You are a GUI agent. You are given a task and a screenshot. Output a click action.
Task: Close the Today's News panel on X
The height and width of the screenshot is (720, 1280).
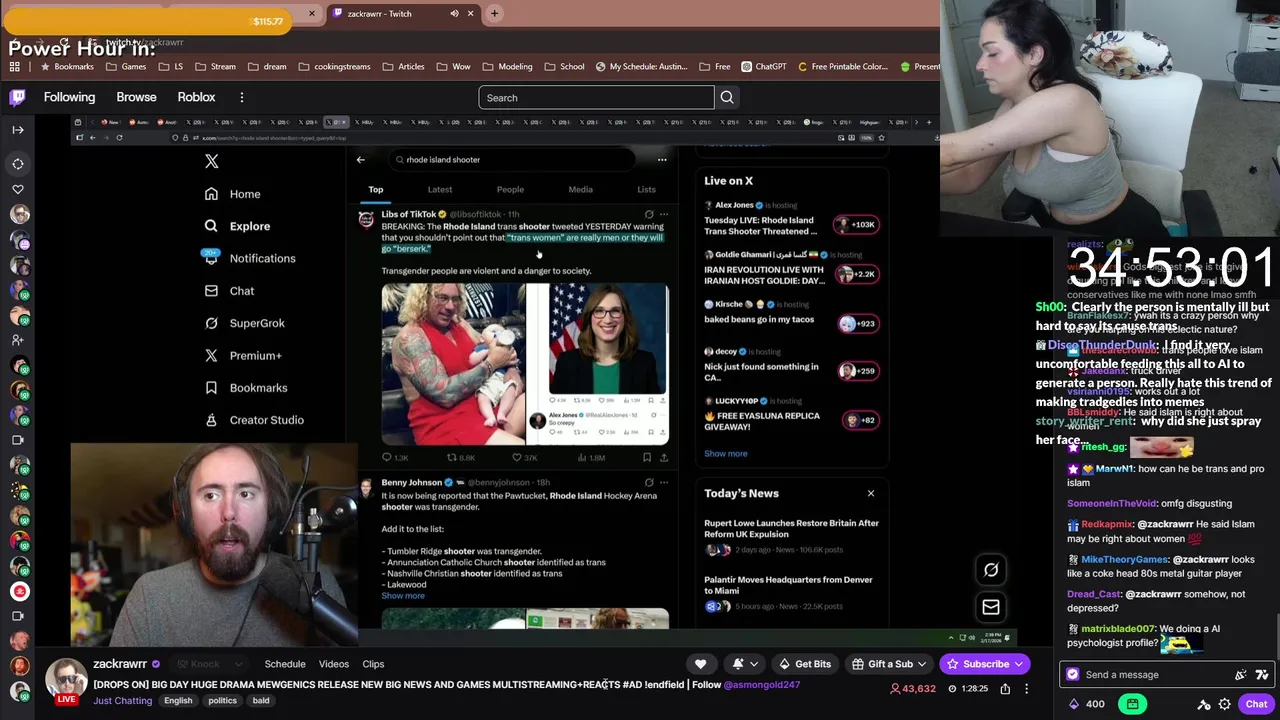(870, 493)
